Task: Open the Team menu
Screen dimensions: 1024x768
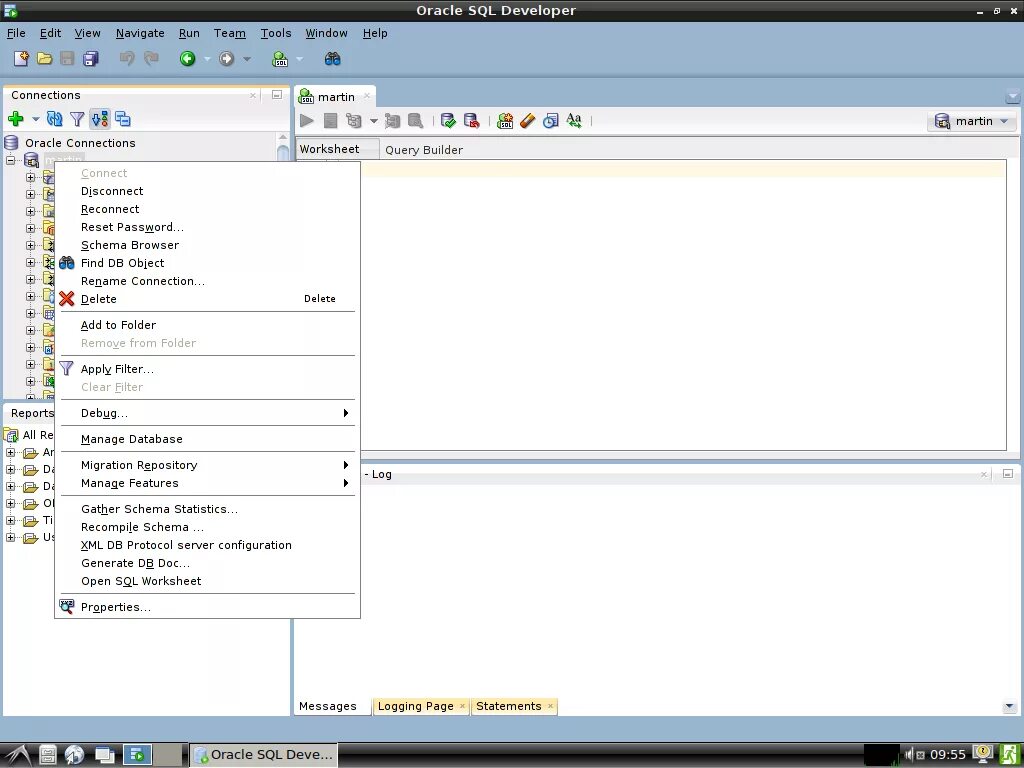Action: coord(230,33)
